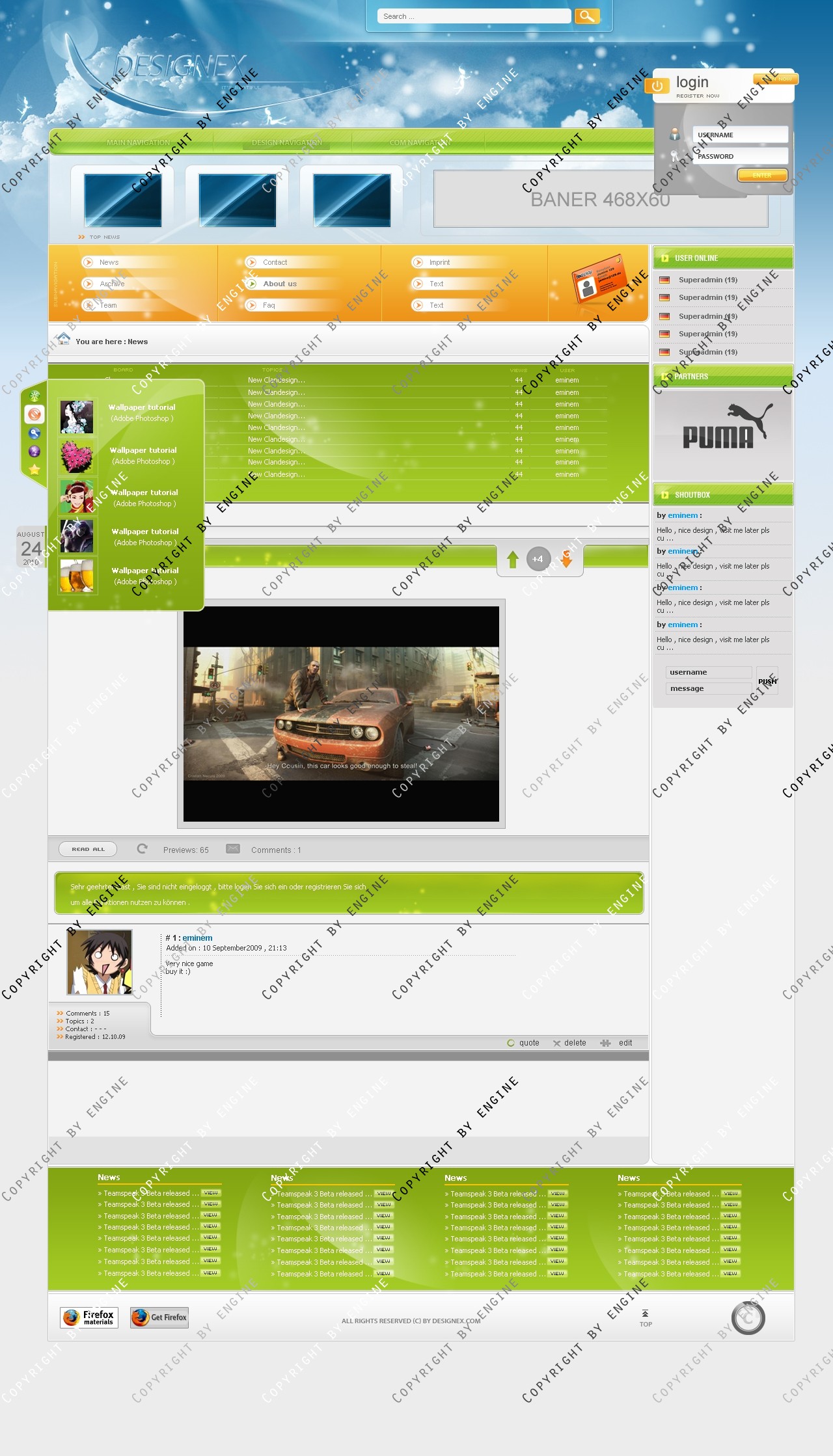Click the READ ALL button
Screen dimensions: 833x1456
pyautogui.click(x=88, y=849)
